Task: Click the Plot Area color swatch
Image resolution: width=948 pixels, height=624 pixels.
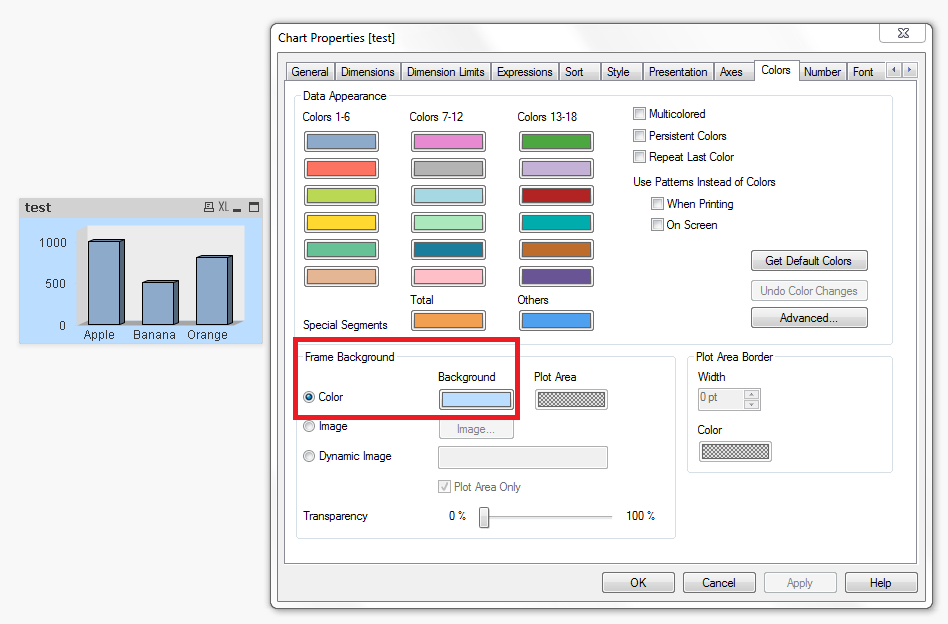Action: [x=571, y=399]
